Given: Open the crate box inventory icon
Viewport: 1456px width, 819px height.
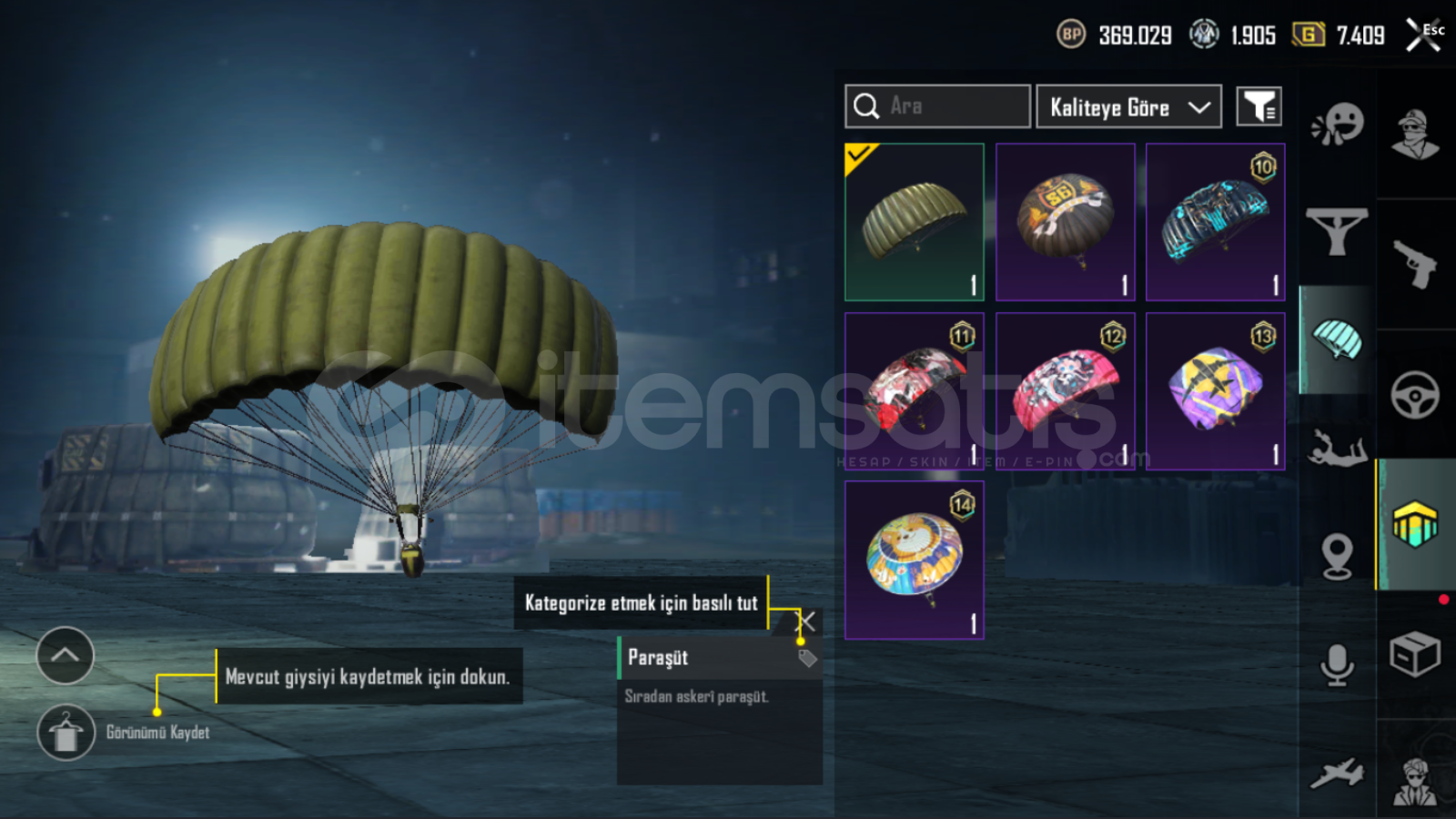Looking at the screenshot, I should pyautogui.click(x=1415, y=653).
